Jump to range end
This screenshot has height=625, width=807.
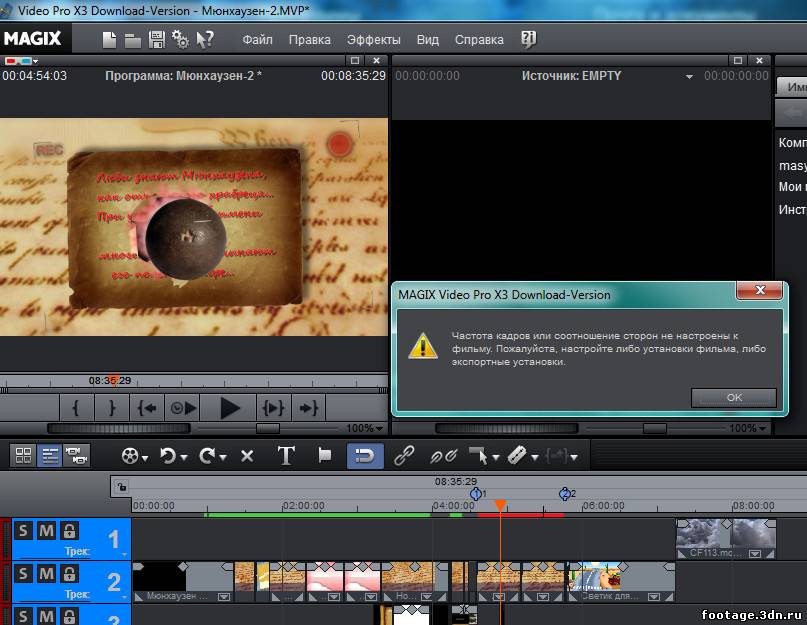click(x=308, y=408)
